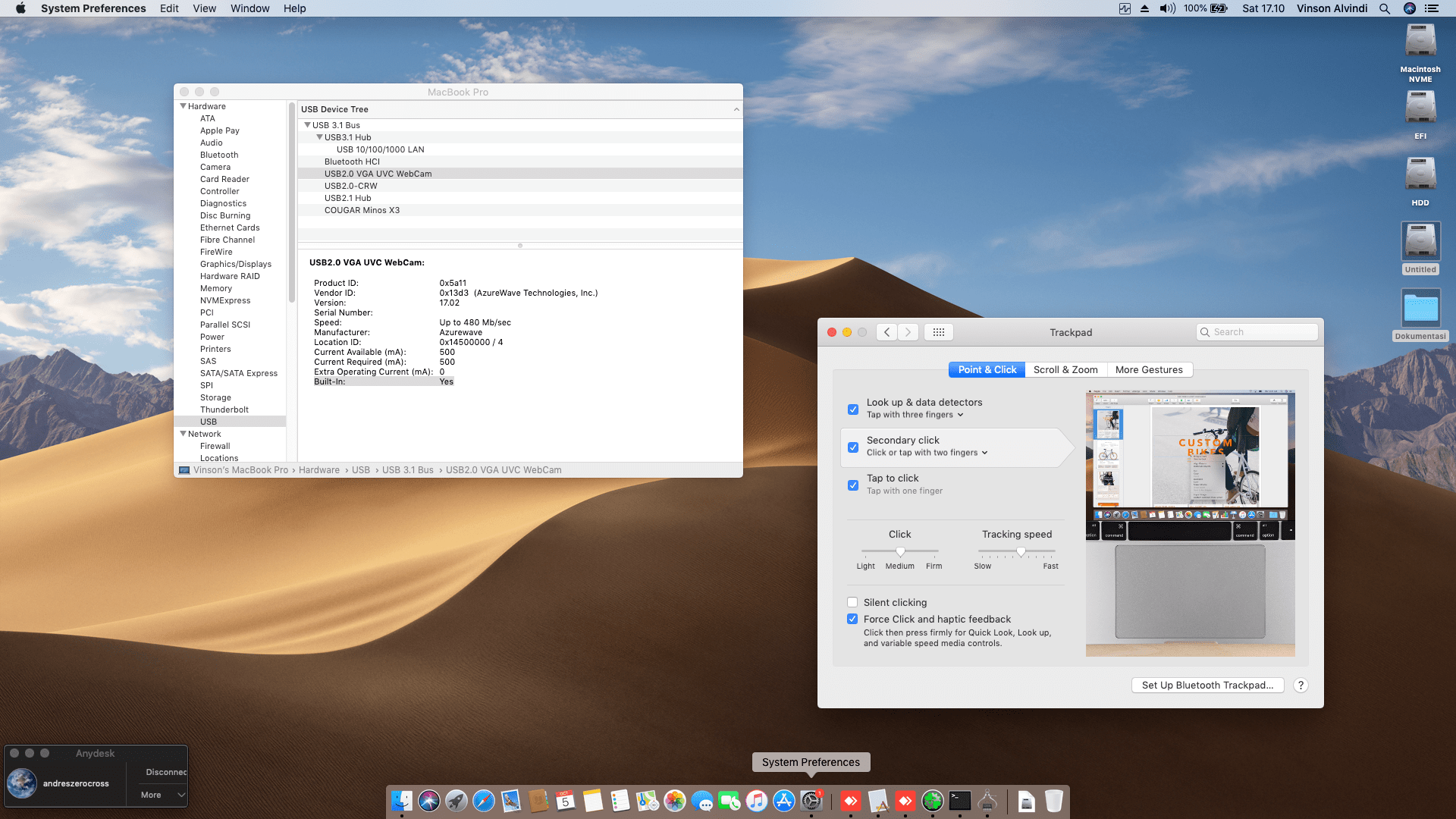
Task: Switch to the Scroll & Zoom tab
Action: [x=1065, y=369]
